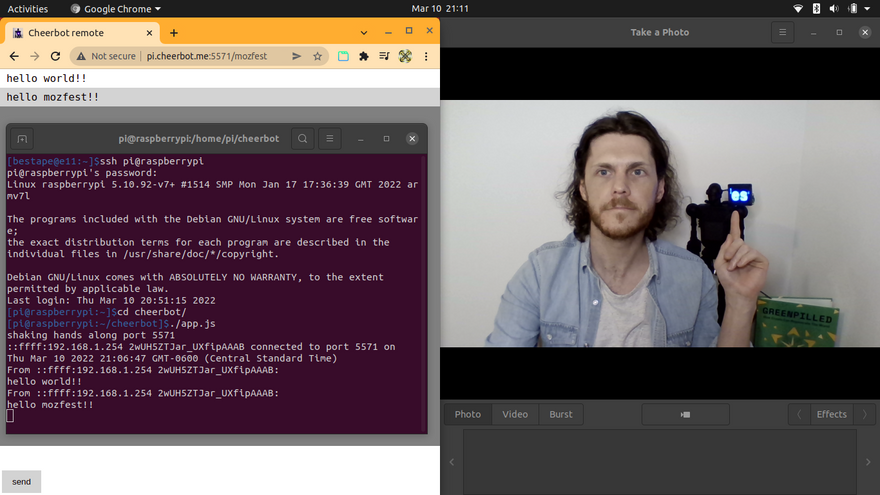
Task: Switch Cheese to Video mode
Action: [x=514, y=414]
